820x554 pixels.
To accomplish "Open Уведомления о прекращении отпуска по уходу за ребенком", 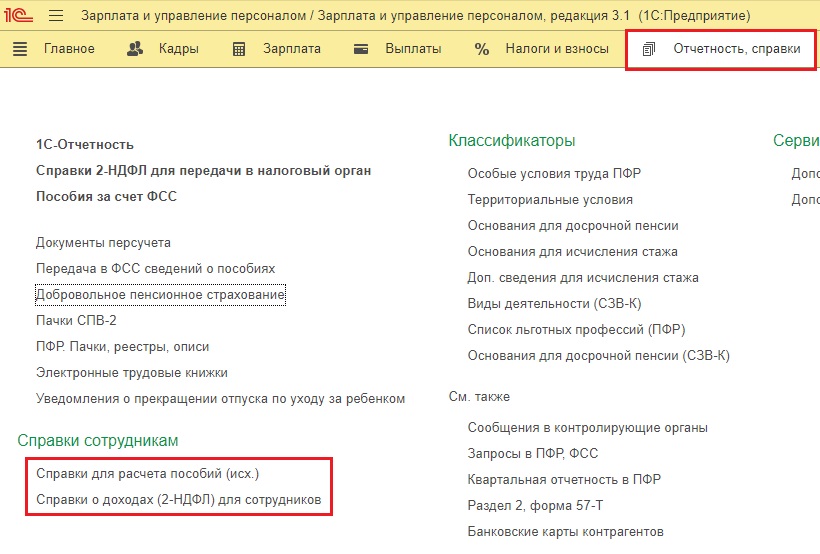I will tap(220, 399).
